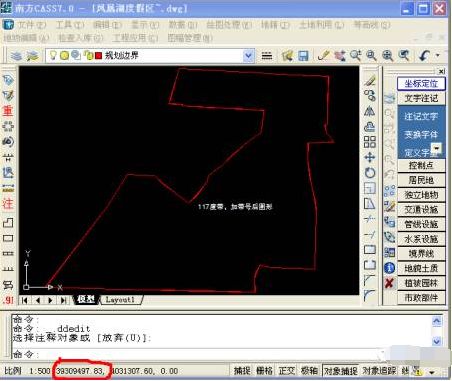The height and width of the screenshot is (381, 452).
Task: Select the array four-squares tool
Action: click(x=370, y=142)
